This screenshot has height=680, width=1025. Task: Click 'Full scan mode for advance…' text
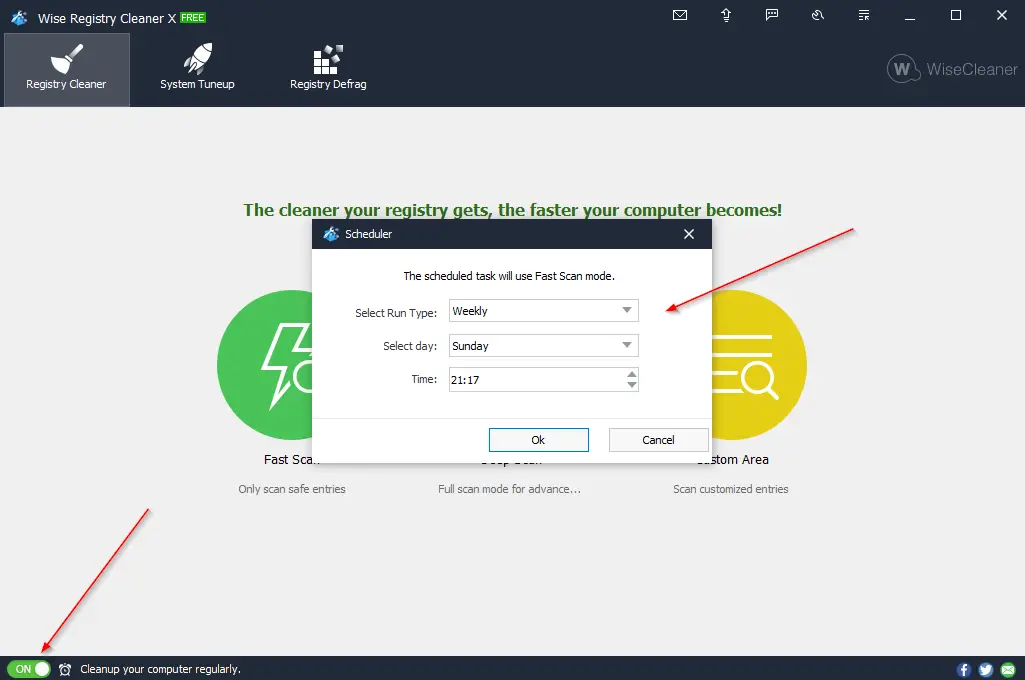(509, 489)
